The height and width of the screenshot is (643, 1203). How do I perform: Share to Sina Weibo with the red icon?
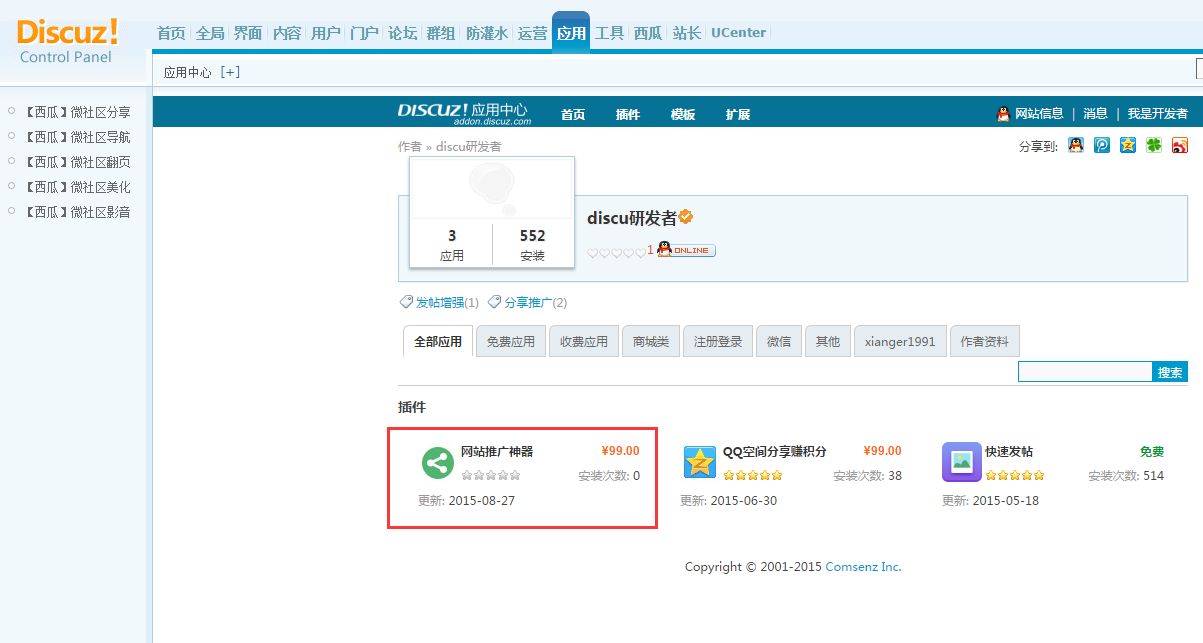click(1180, 145)
